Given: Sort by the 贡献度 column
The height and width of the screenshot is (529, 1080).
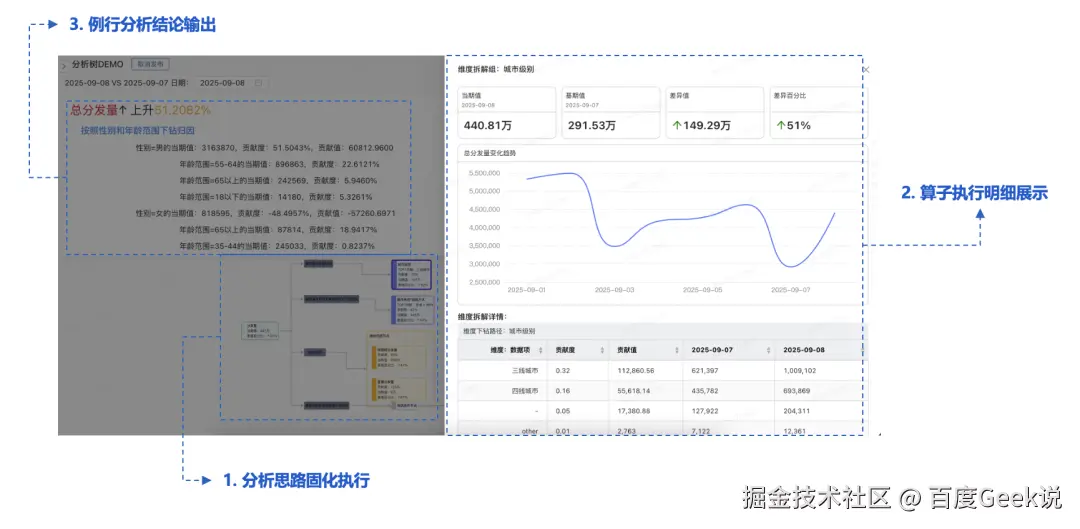Looking at the screenshot, I should (603, 350).
